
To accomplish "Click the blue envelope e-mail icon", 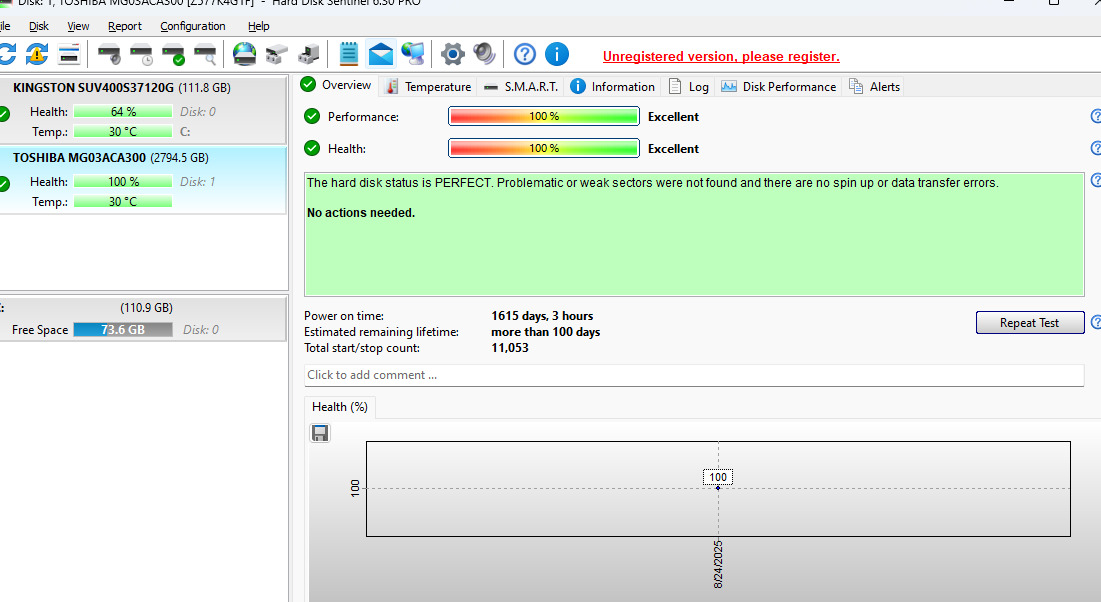I will point(381,54).
